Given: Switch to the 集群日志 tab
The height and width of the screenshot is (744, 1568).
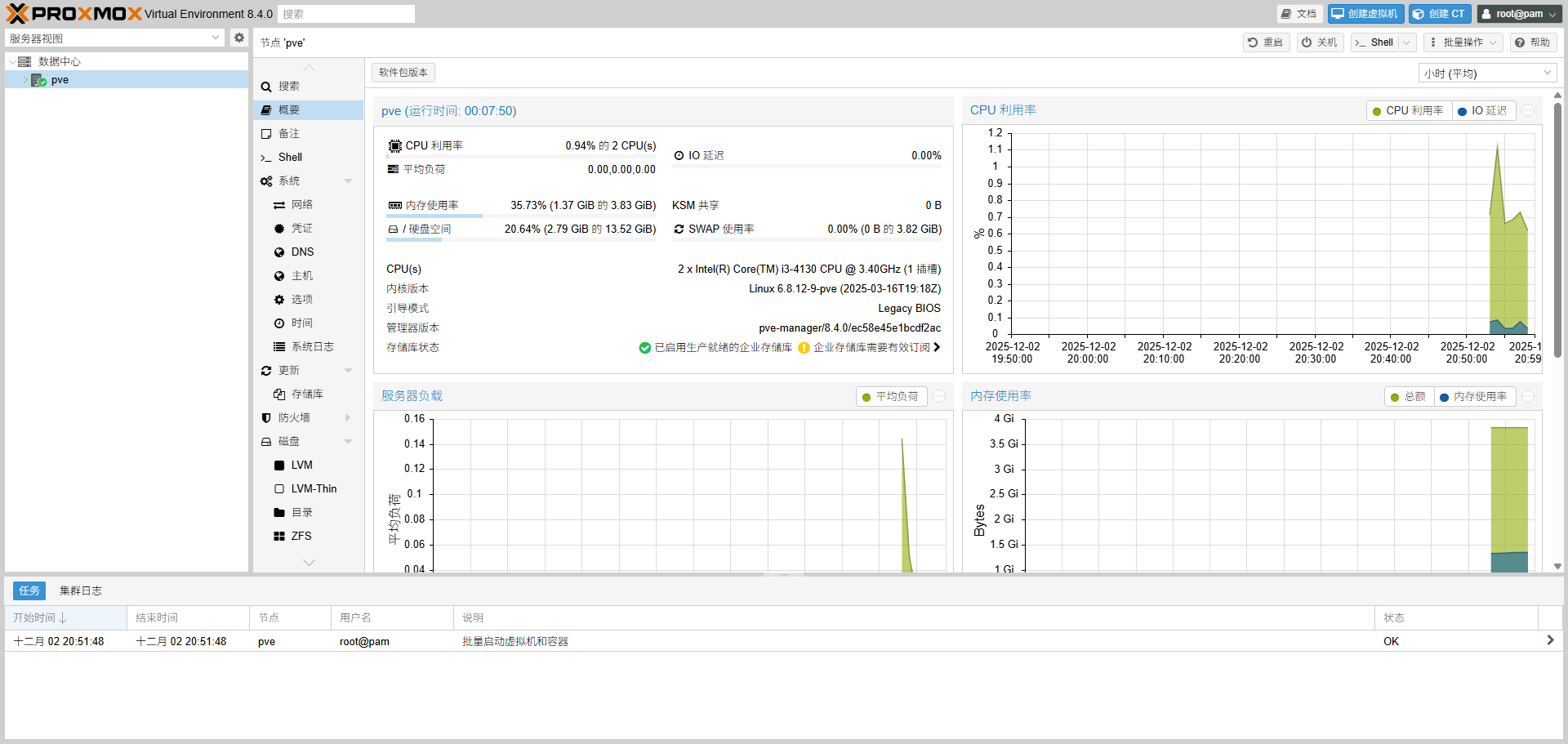Looking at the screenshot, I should (x=80, y=590).
